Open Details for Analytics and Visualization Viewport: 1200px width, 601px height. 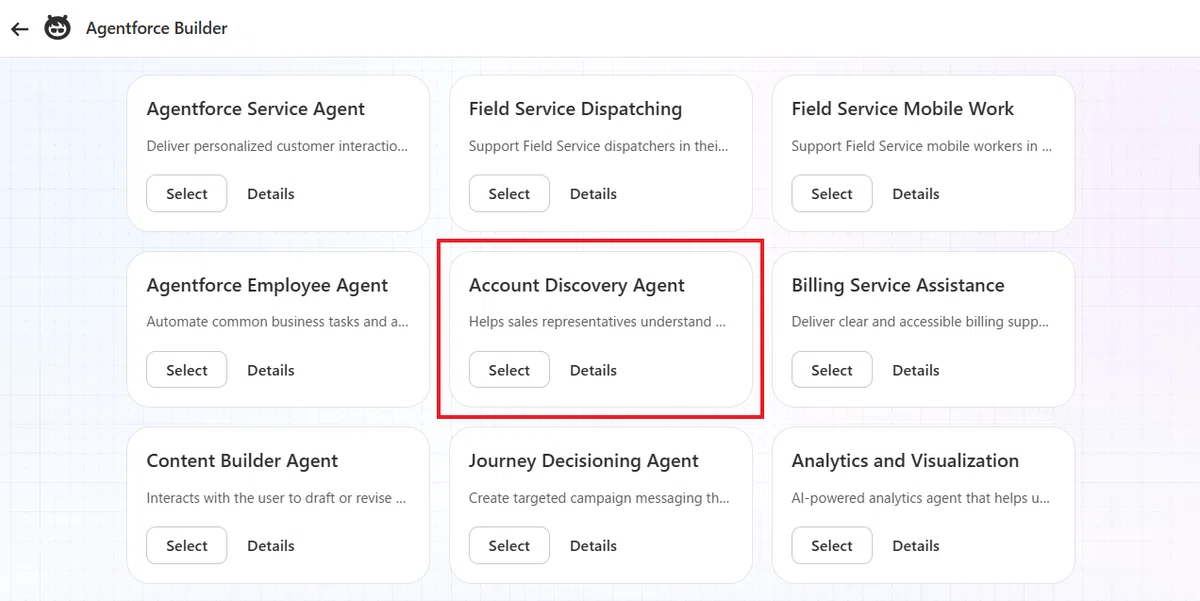(916, 546)
